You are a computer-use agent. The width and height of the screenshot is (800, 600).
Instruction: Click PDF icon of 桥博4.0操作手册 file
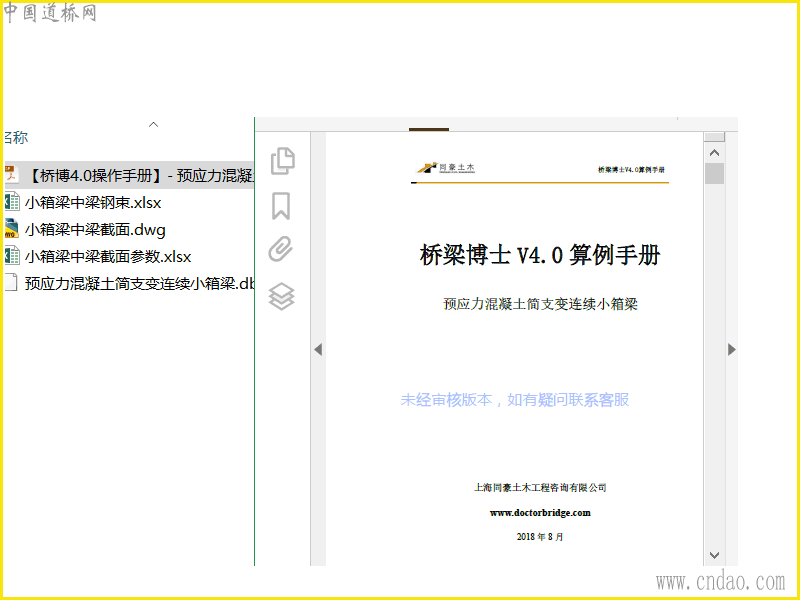click(x=12, y=175)
